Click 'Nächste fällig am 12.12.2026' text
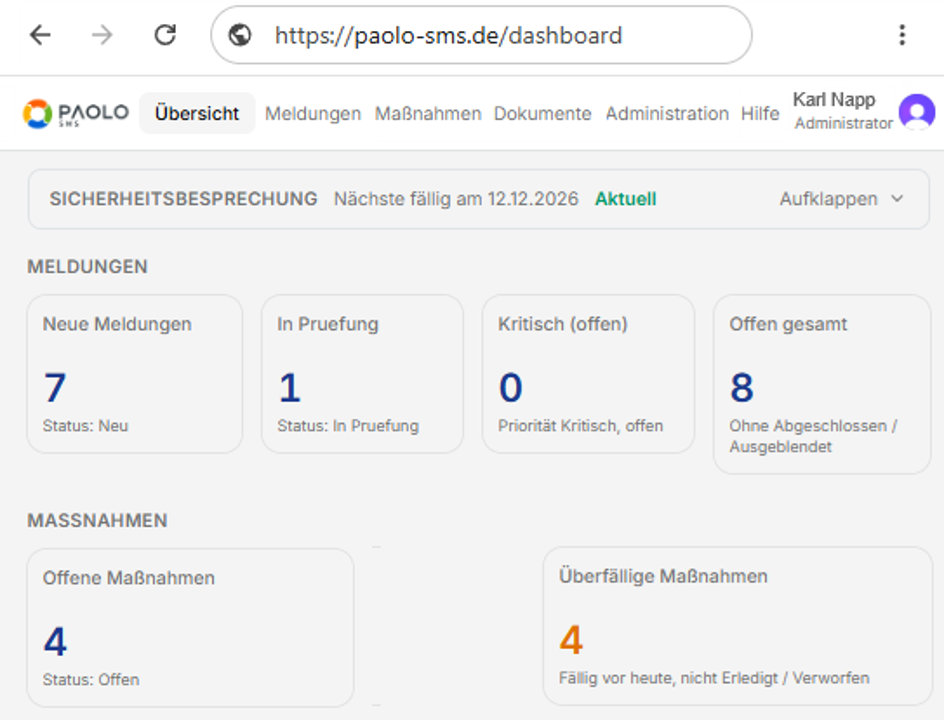This screenshot has height=720, width=944. 456,199
